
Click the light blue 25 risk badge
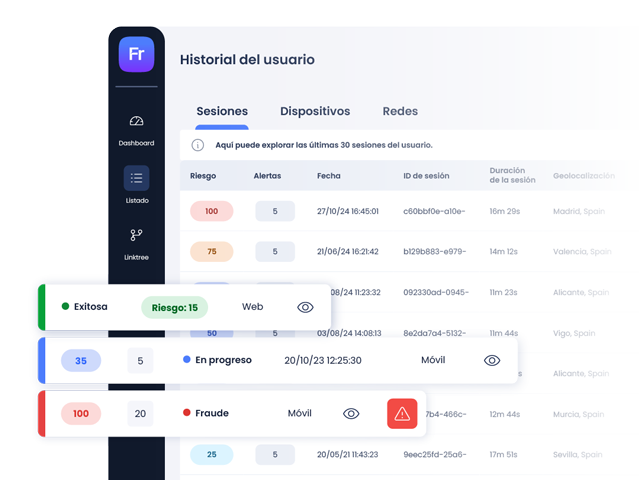tap(211, 454)
